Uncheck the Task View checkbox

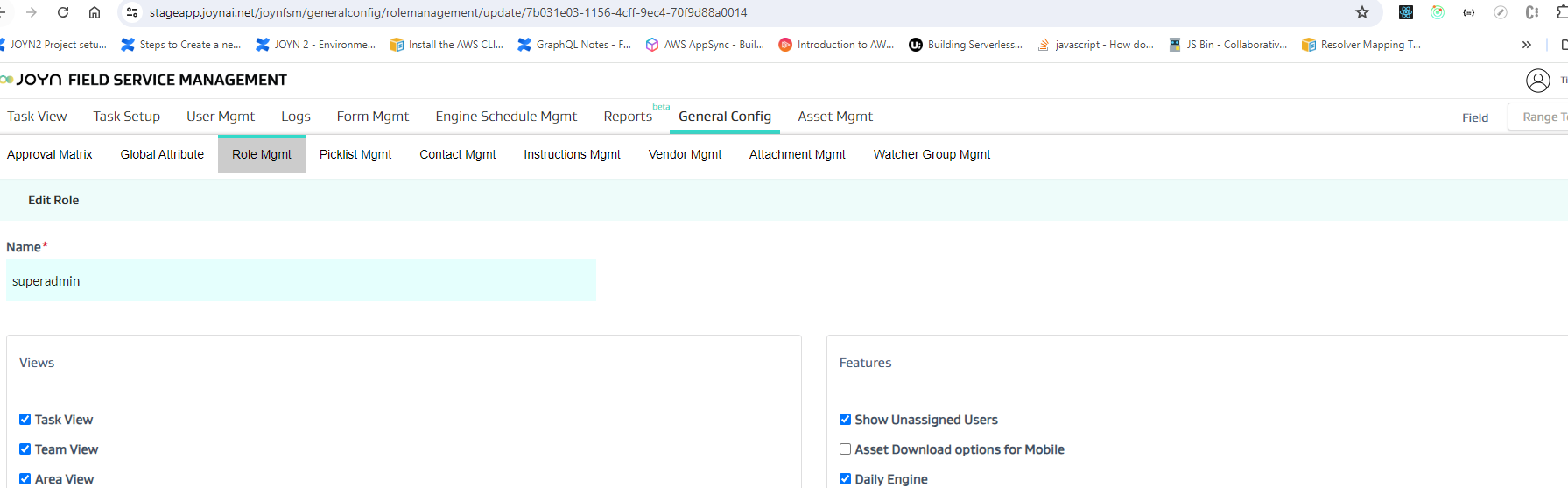point(25,420)
